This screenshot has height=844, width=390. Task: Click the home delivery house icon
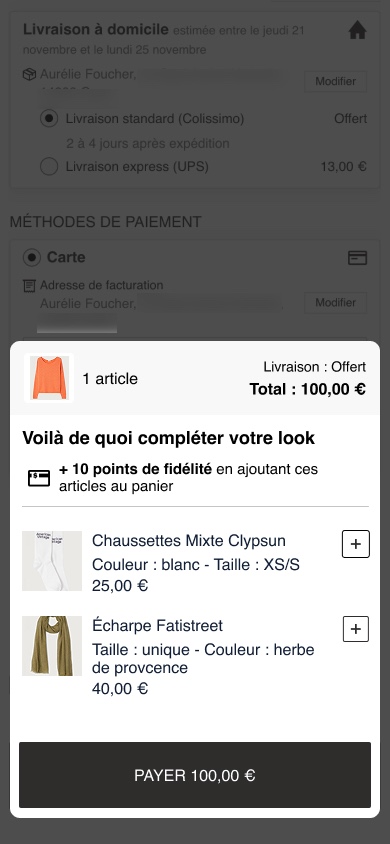point(357,31)
